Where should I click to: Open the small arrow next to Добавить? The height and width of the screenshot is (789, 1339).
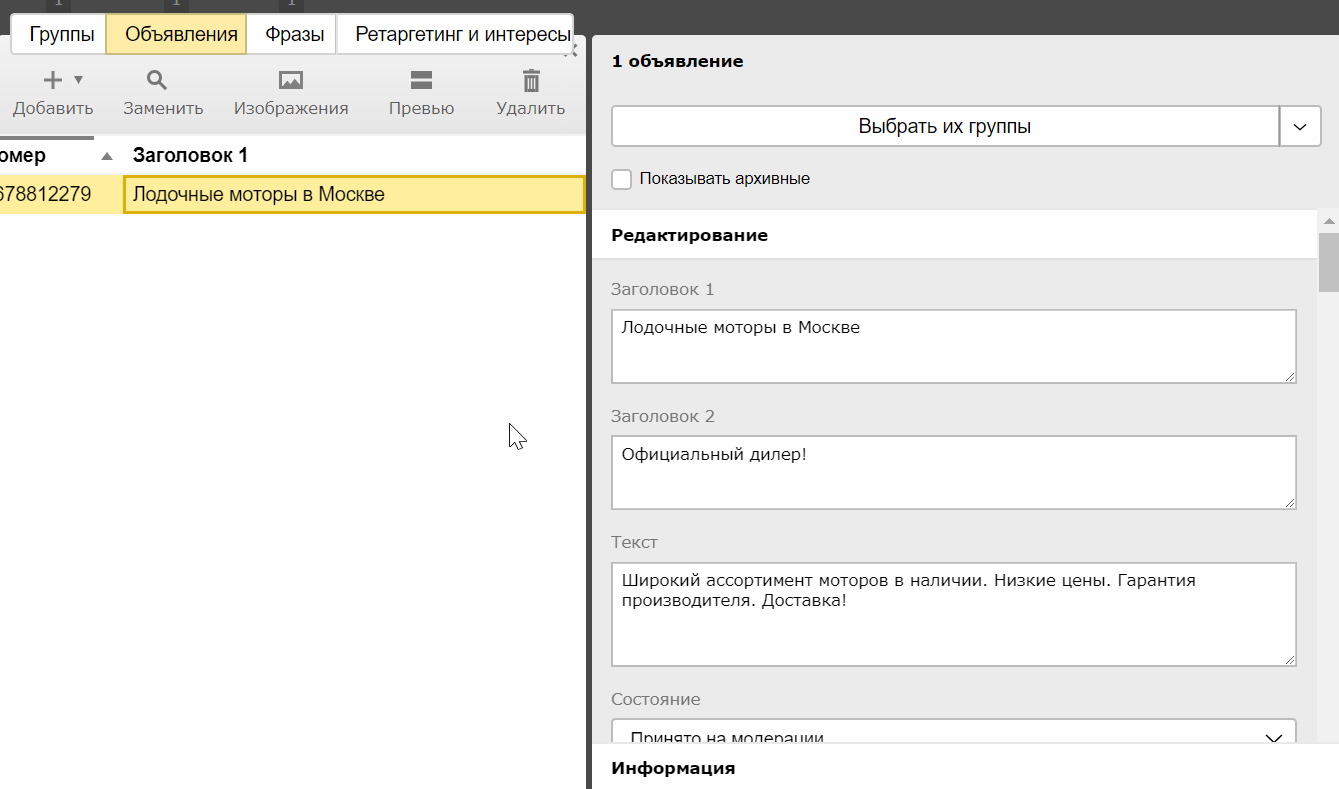pos(79,80)
